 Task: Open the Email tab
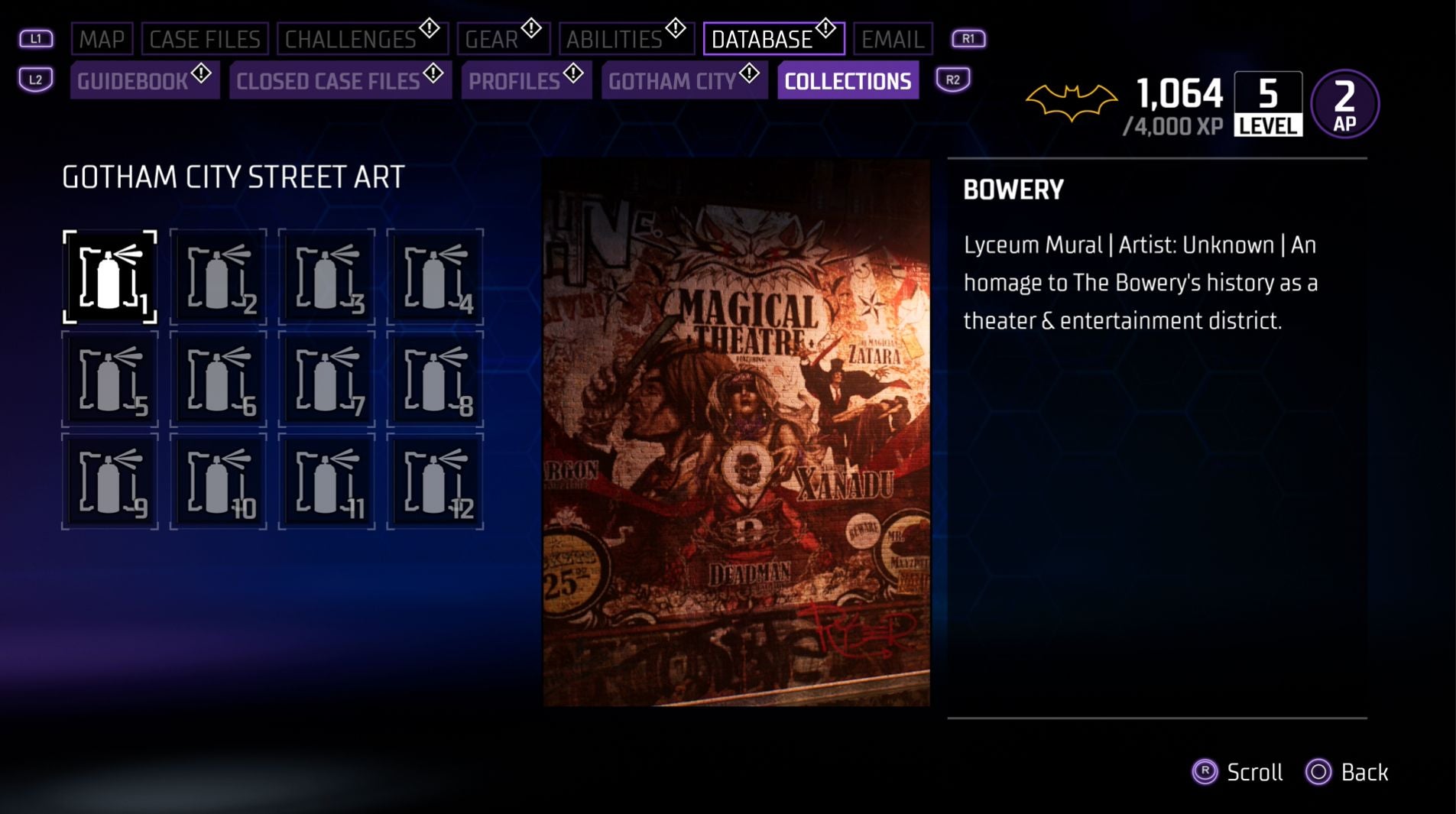tap(893, 39)
